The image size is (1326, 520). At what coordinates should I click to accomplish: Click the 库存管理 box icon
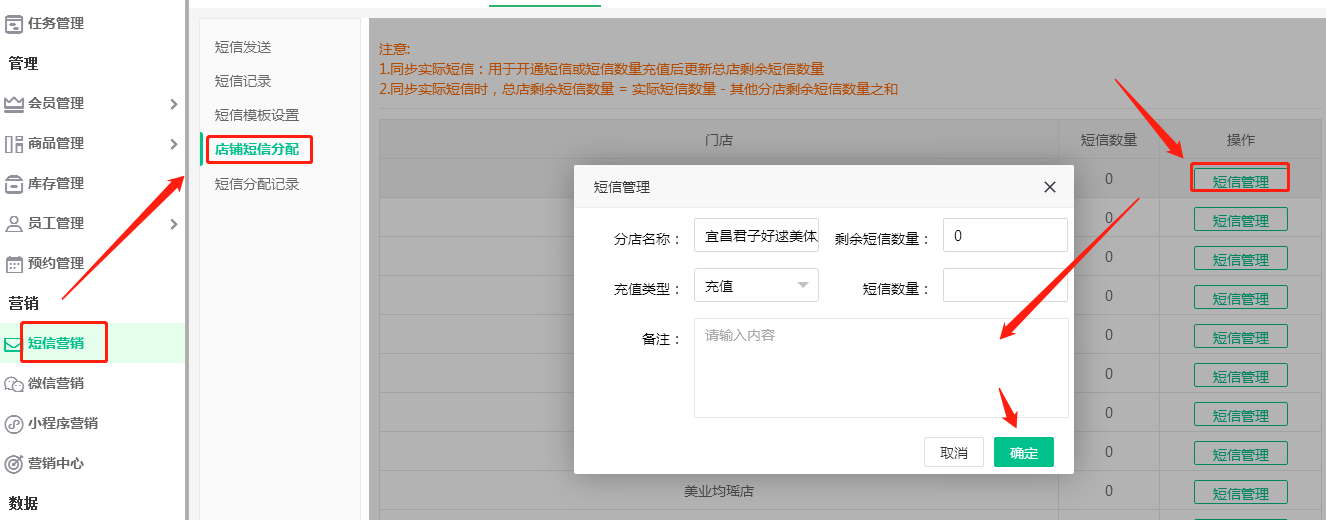coord(14,183)
